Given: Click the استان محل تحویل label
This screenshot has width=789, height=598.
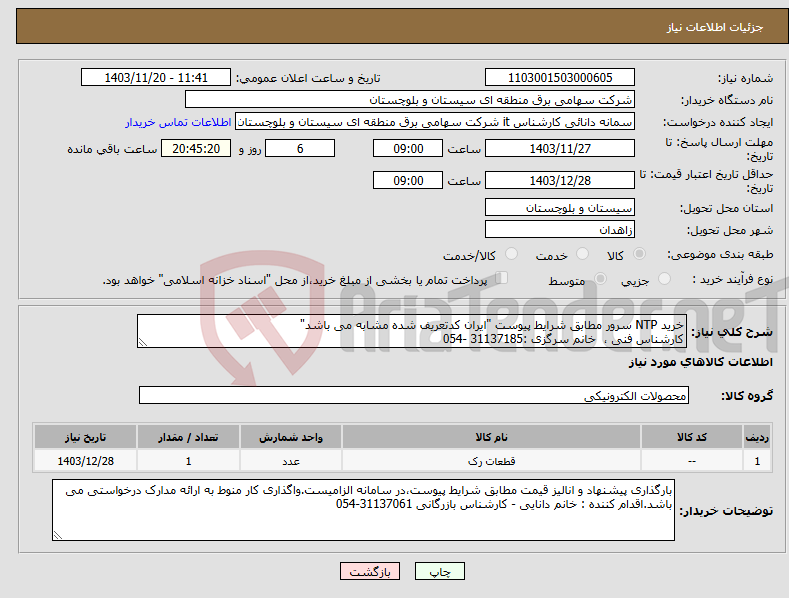Looking at the screenshot, I should [x=726, y=208].
